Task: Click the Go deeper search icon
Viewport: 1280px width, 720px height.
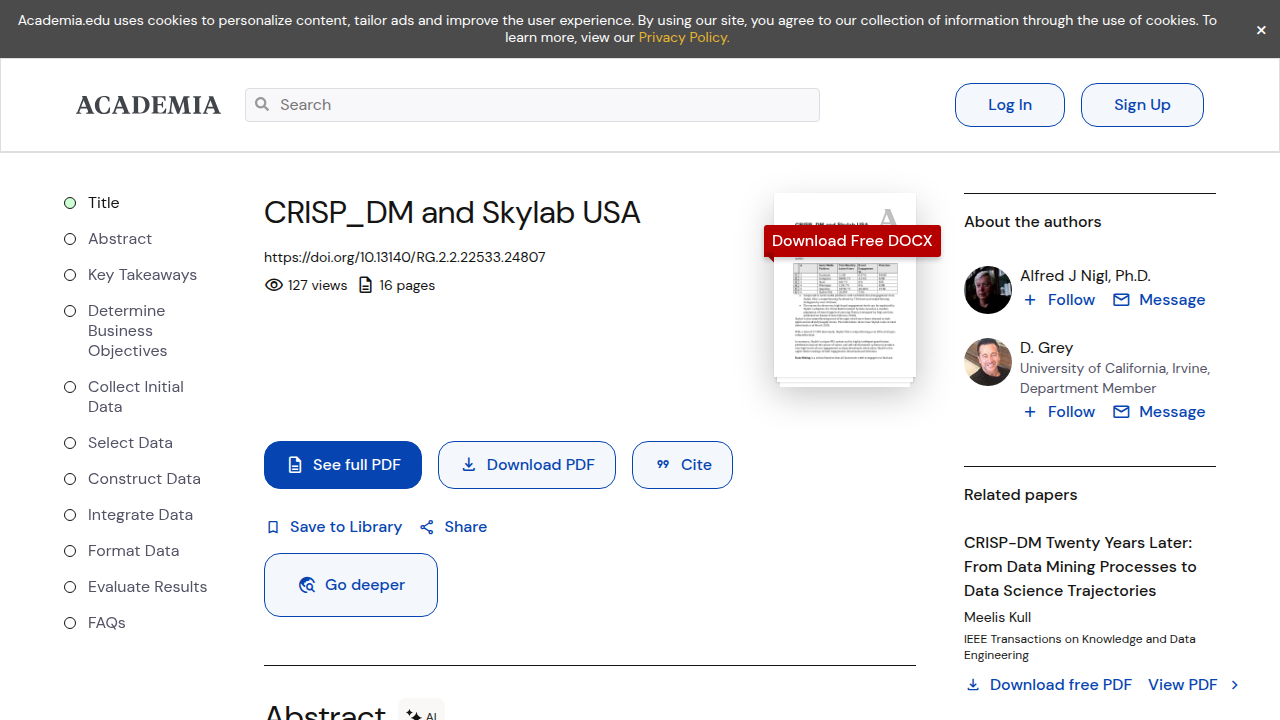Action: [x=307, y=585]
